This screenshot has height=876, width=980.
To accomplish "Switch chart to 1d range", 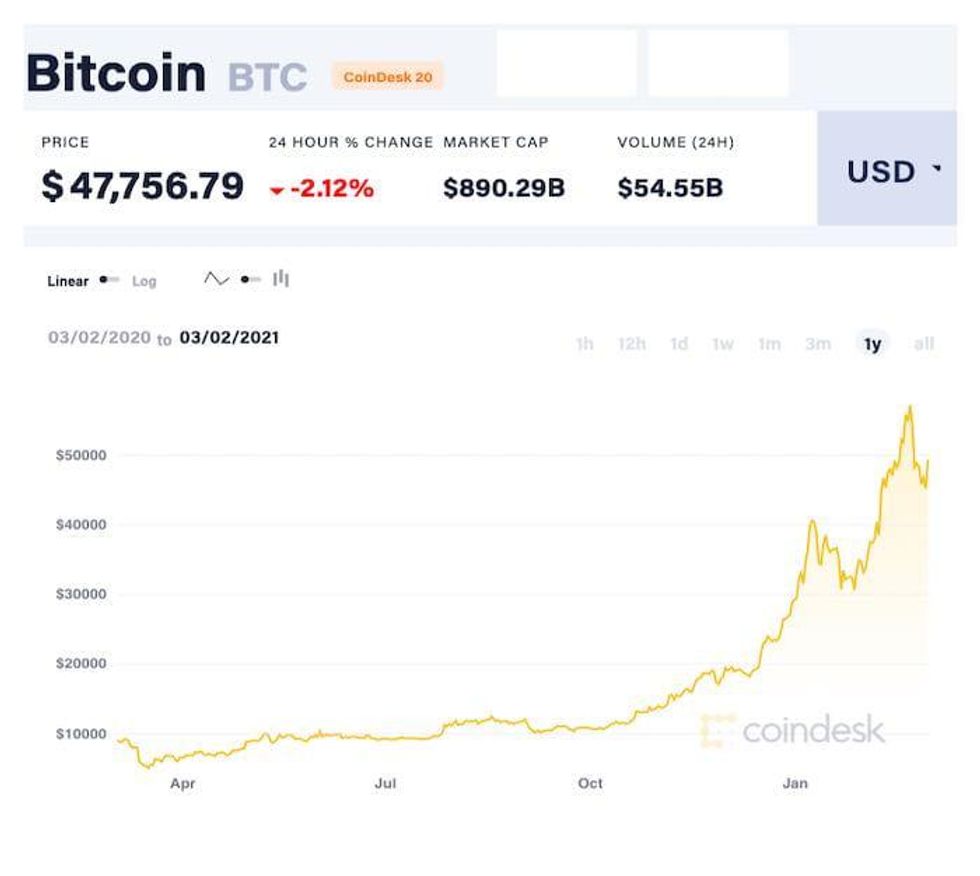I will [679, 344].
